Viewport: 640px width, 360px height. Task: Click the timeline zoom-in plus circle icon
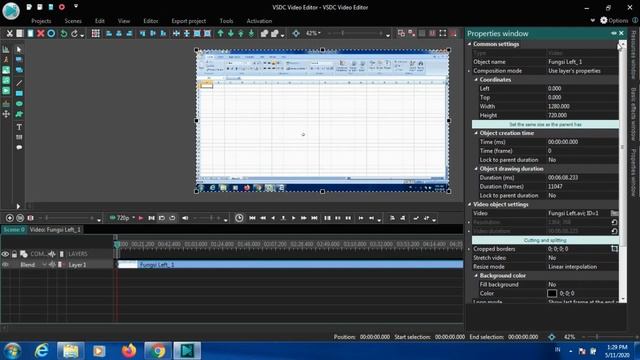click(9, 218)
